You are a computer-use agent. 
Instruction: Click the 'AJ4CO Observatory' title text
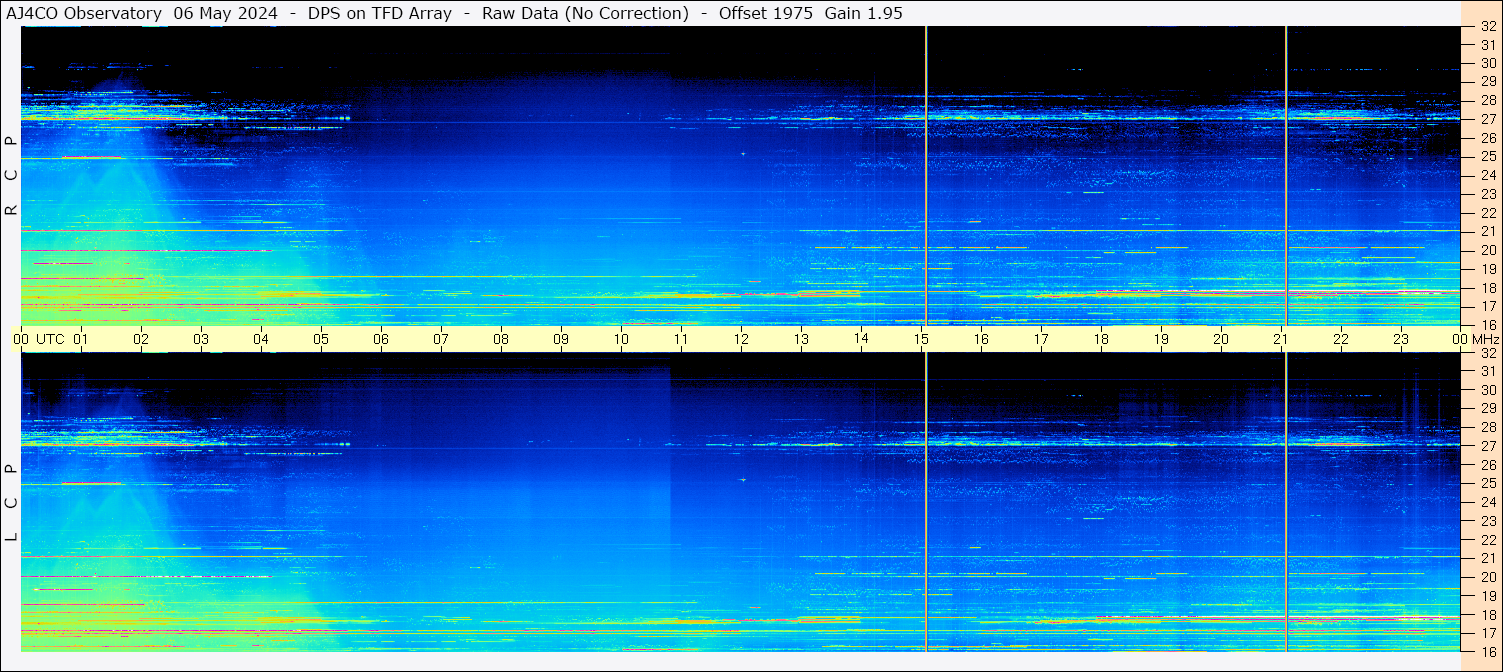point(84,13)
